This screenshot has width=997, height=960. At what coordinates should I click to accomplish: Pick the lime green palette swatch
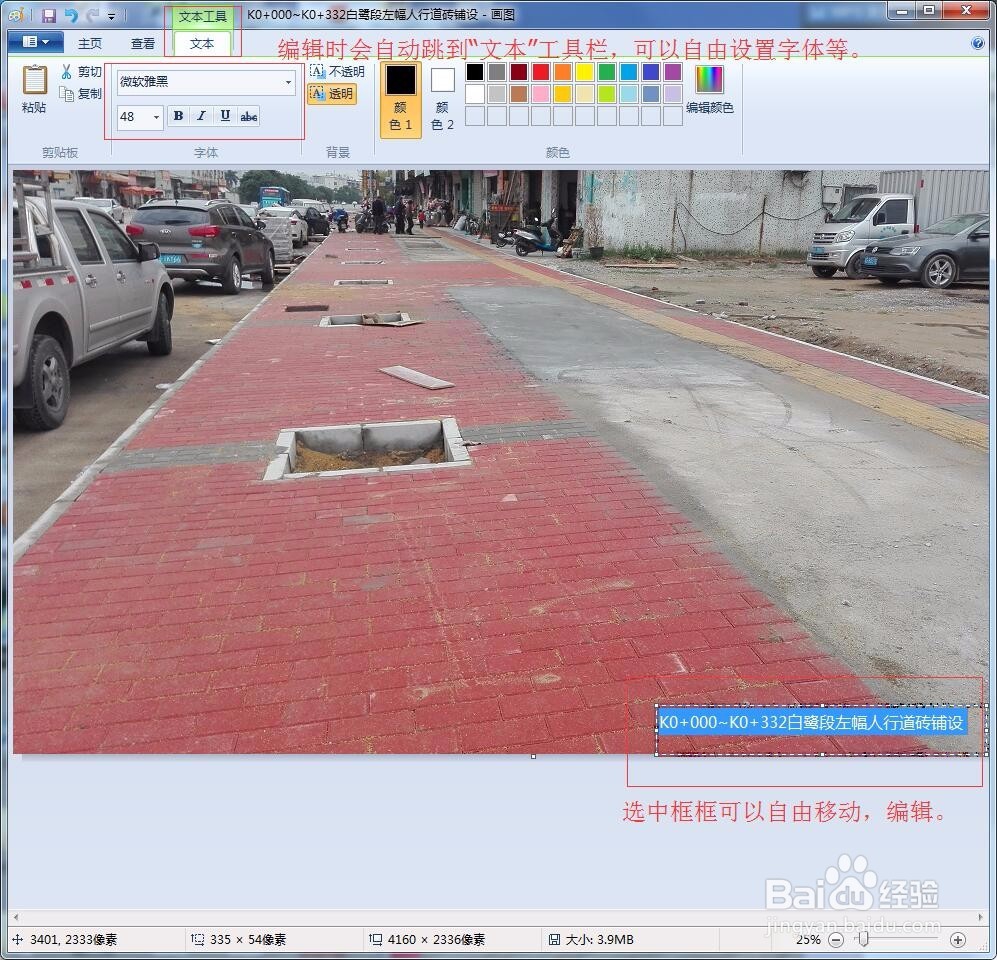click(x=607, y=94)
